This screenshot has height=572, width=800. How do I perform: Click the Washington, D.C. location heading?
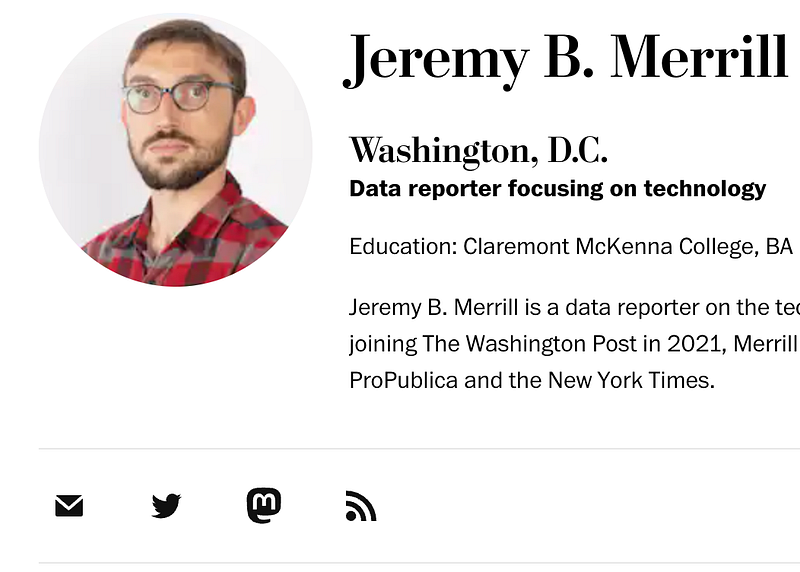(x=478, y=150)
